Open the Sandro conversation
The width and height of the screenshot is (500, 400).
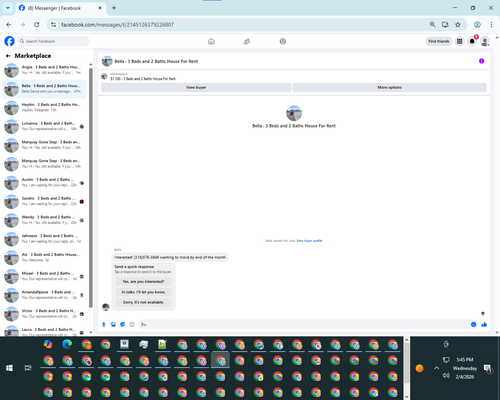[44, 201]
